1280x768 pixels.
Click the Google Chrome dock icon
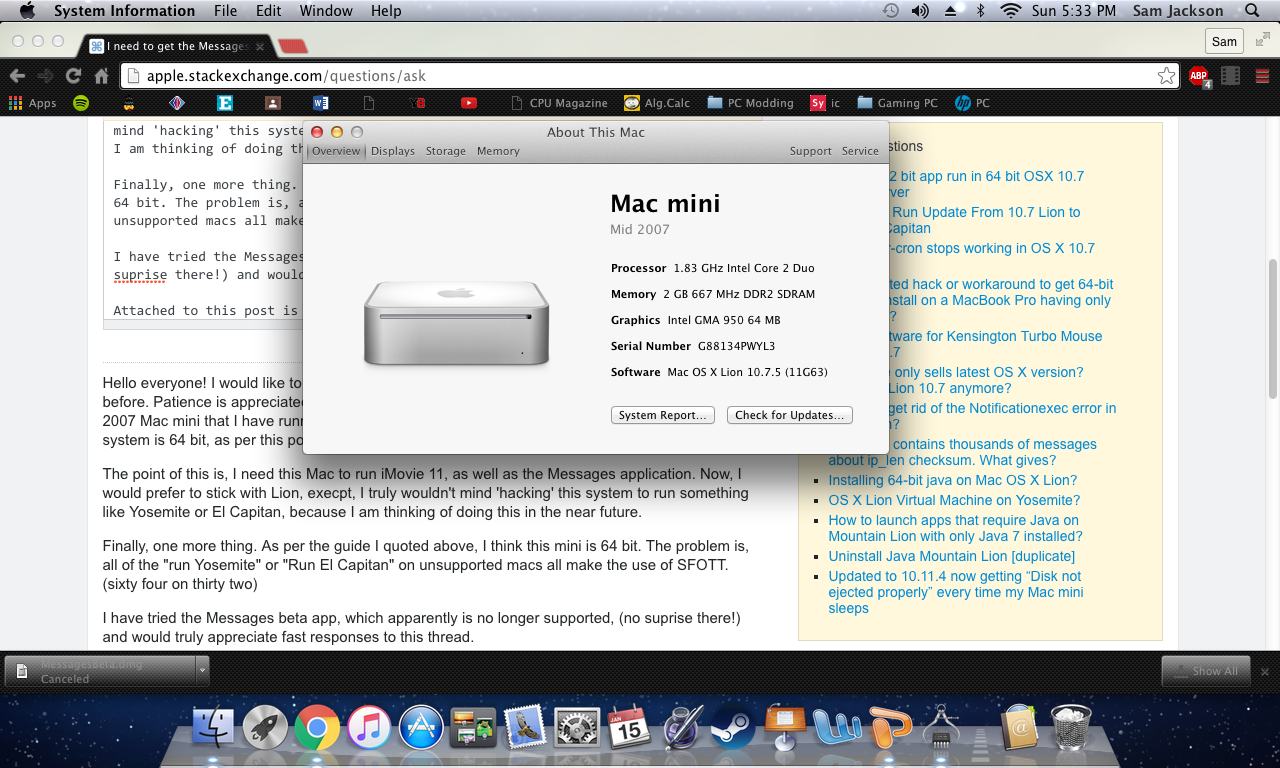tap(317, 727)
